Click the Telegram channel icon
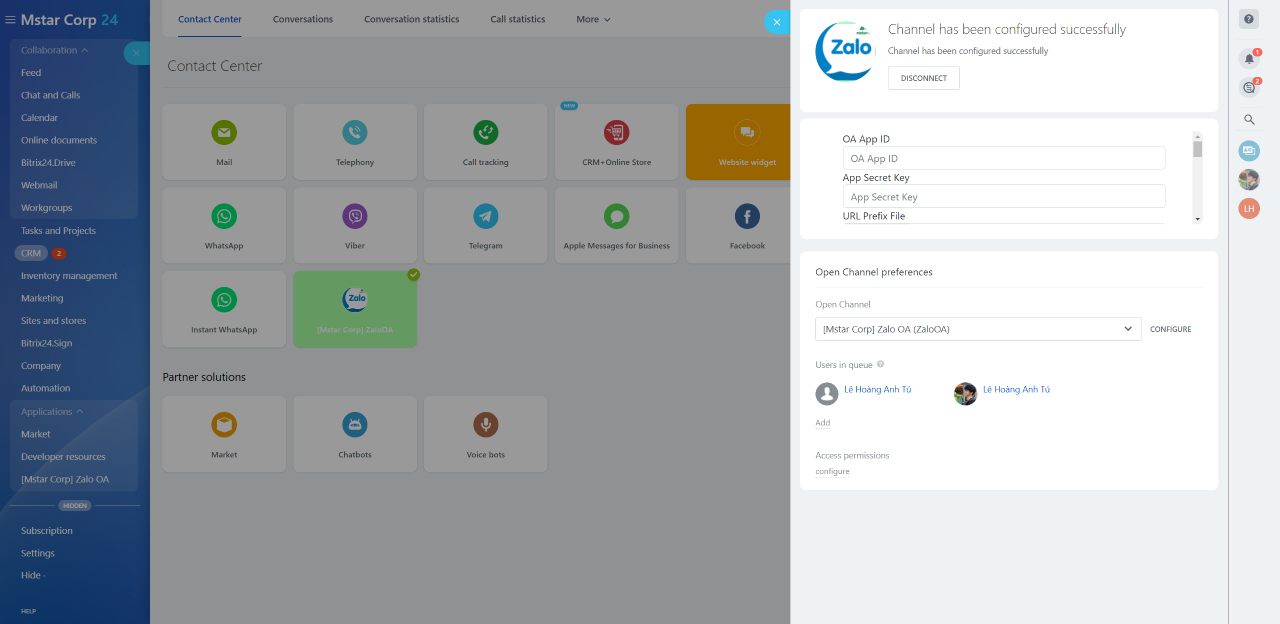The image size is (1280, 624). pos(486,216)
